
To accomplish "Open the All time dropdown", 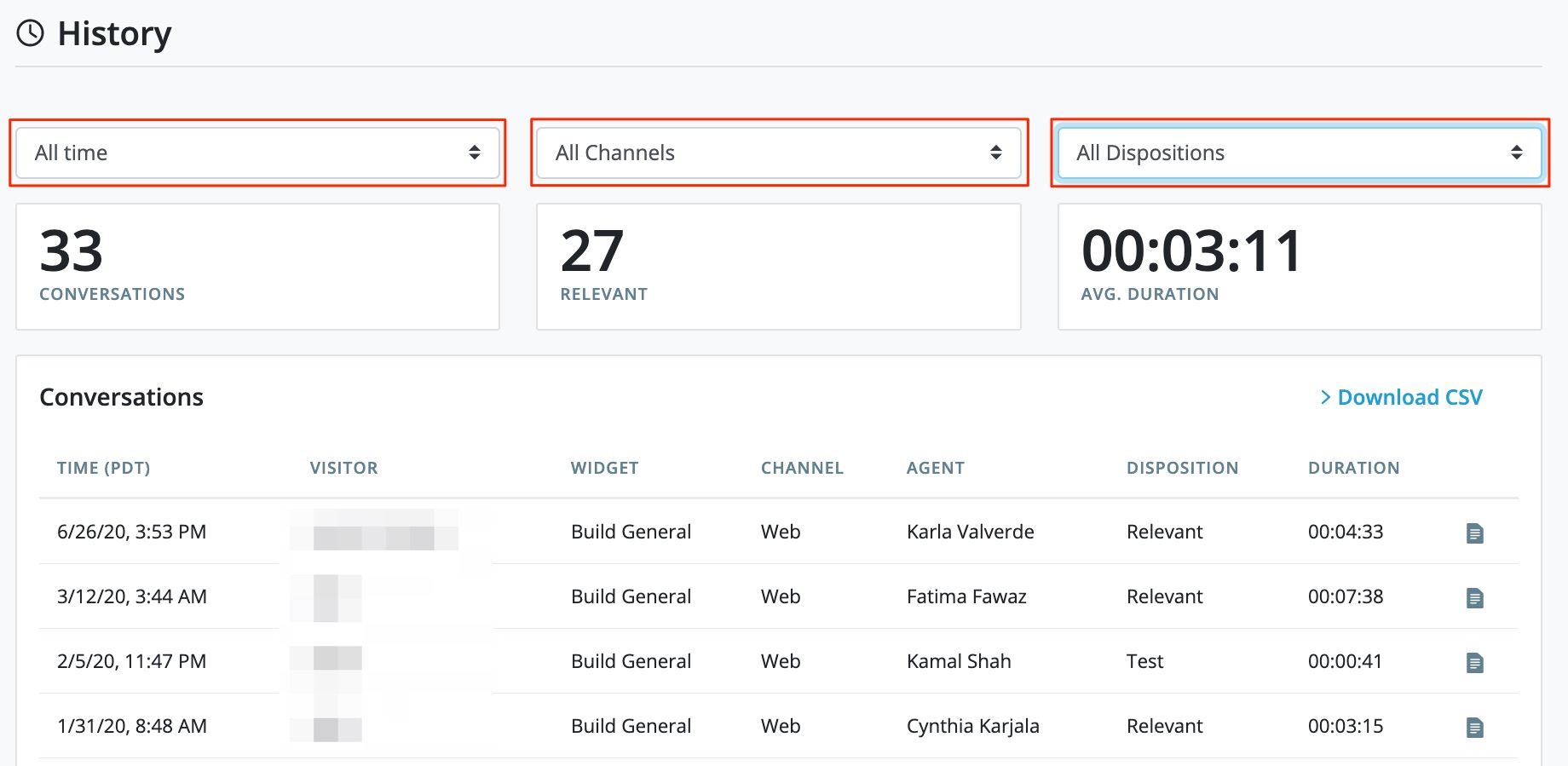I will 257,153.
